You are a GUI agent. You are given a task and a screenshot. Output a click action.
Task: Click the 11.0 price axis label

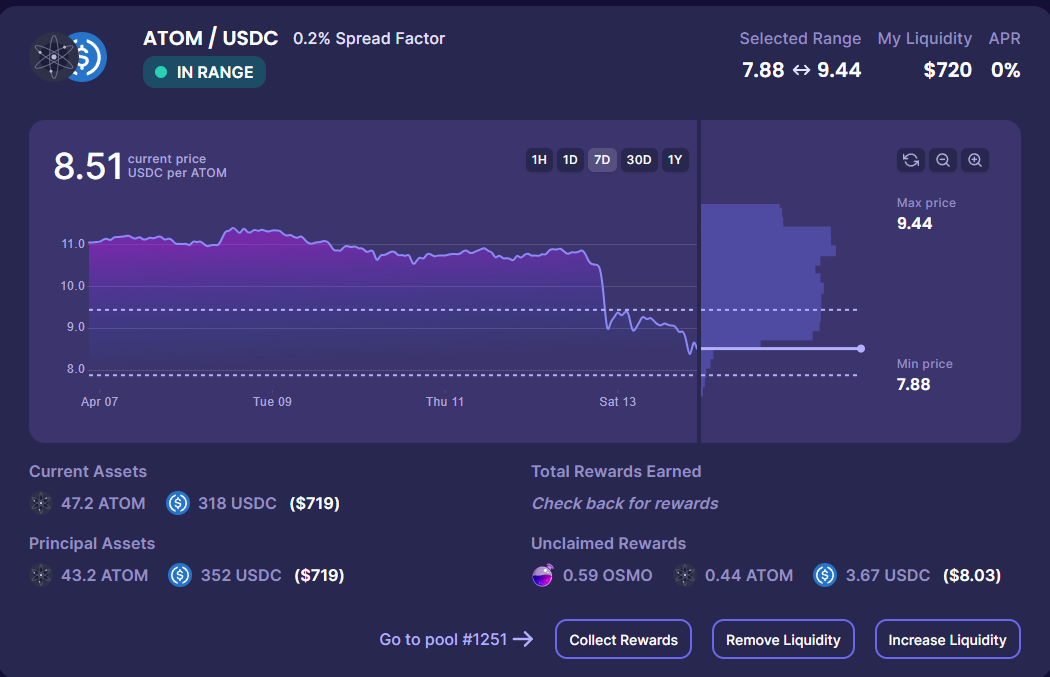[73, 244]
